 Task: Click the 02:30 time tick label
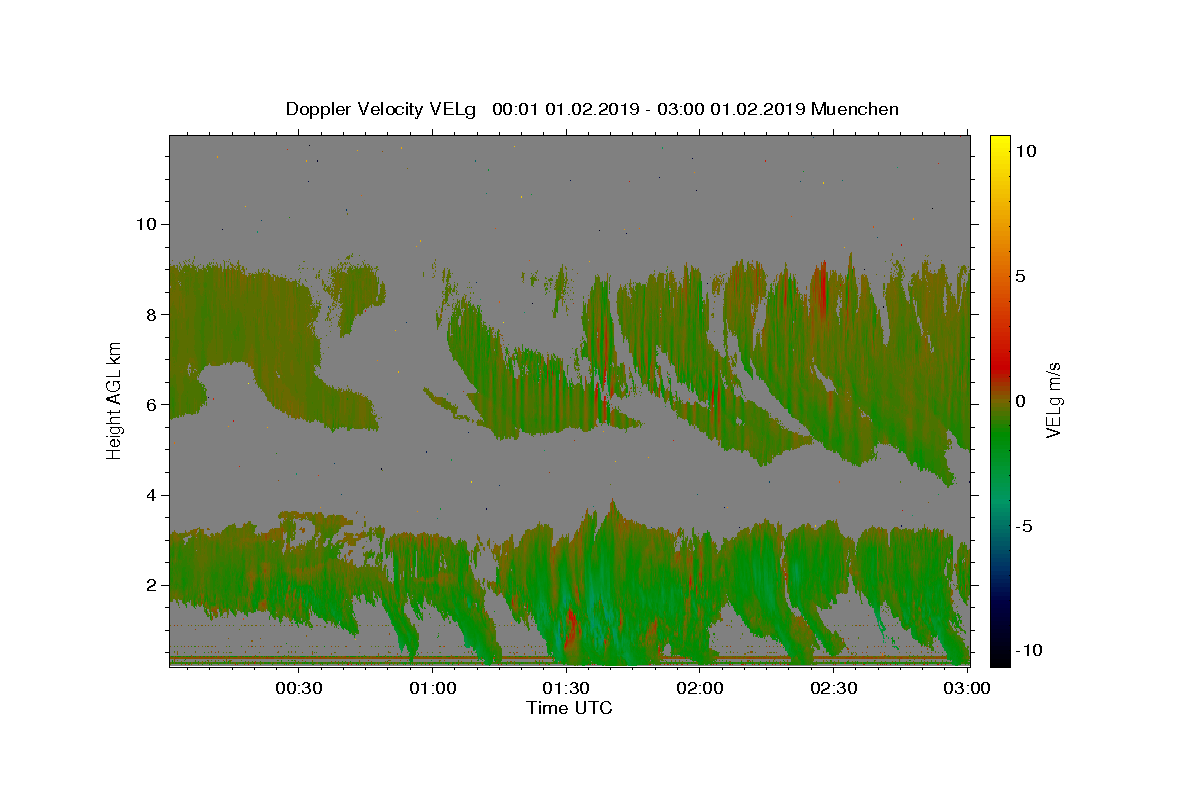(x=834, y=688)
